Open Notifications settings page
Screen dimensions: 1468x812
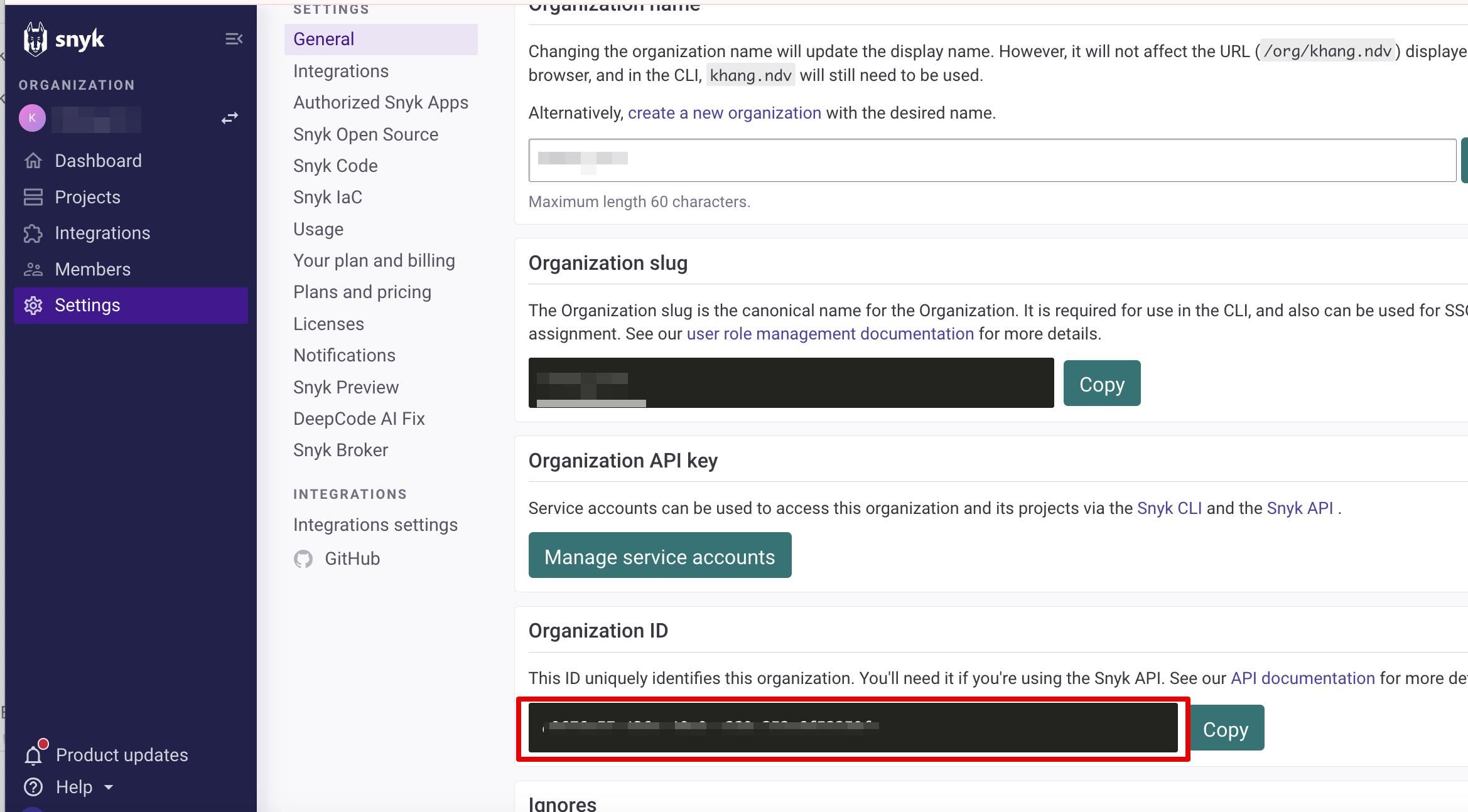[x=344, y=355]
